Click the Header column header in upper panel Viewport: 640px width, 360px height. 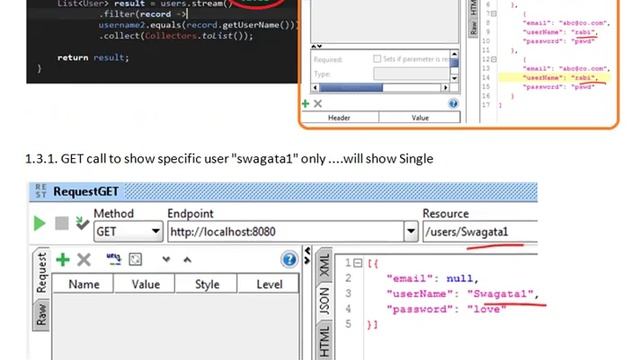340,118
